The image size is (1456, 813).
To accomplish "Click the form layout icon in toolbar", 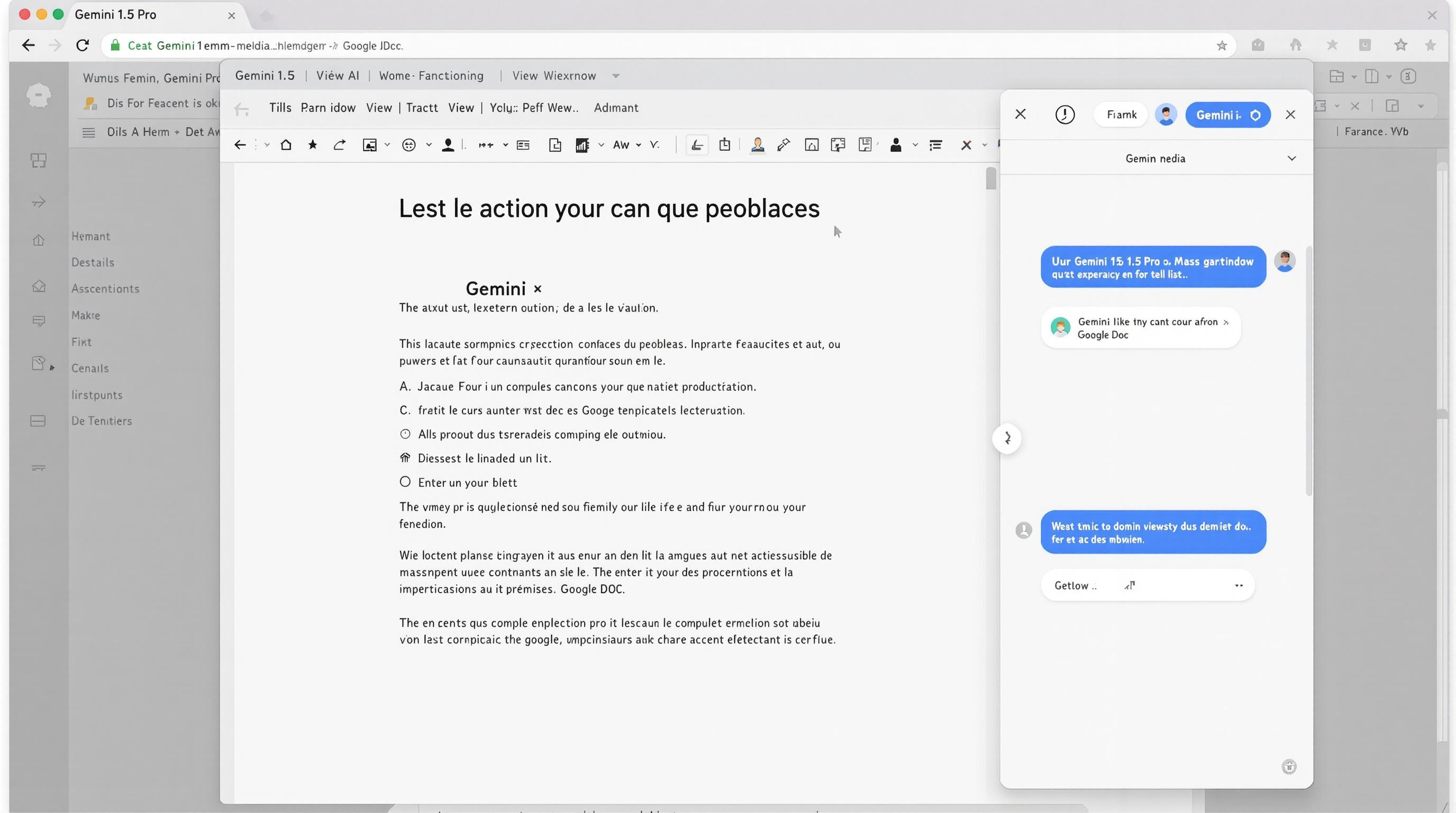I will (x=523, y=146).
